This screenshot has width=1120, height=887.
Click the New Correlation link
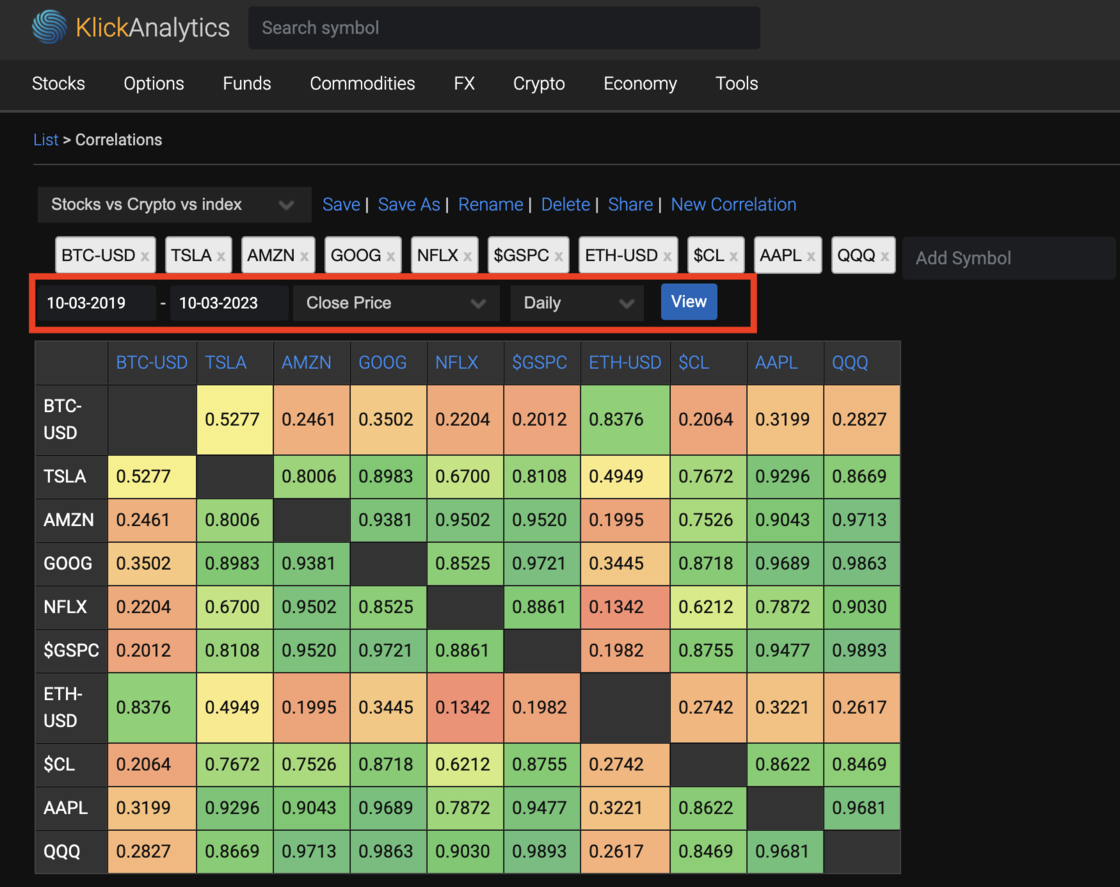734,205
